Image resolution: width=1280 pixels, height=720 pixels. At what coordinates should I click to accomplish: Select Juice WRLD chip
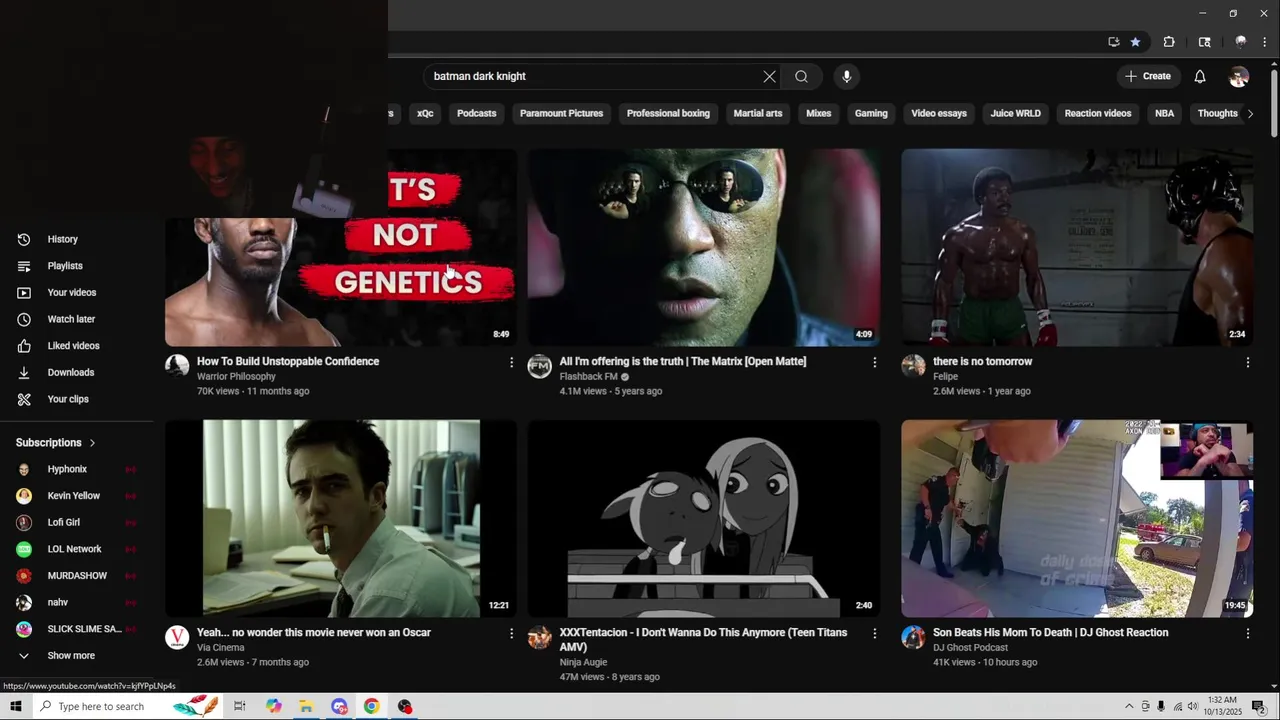click(x=1016, y=114)
